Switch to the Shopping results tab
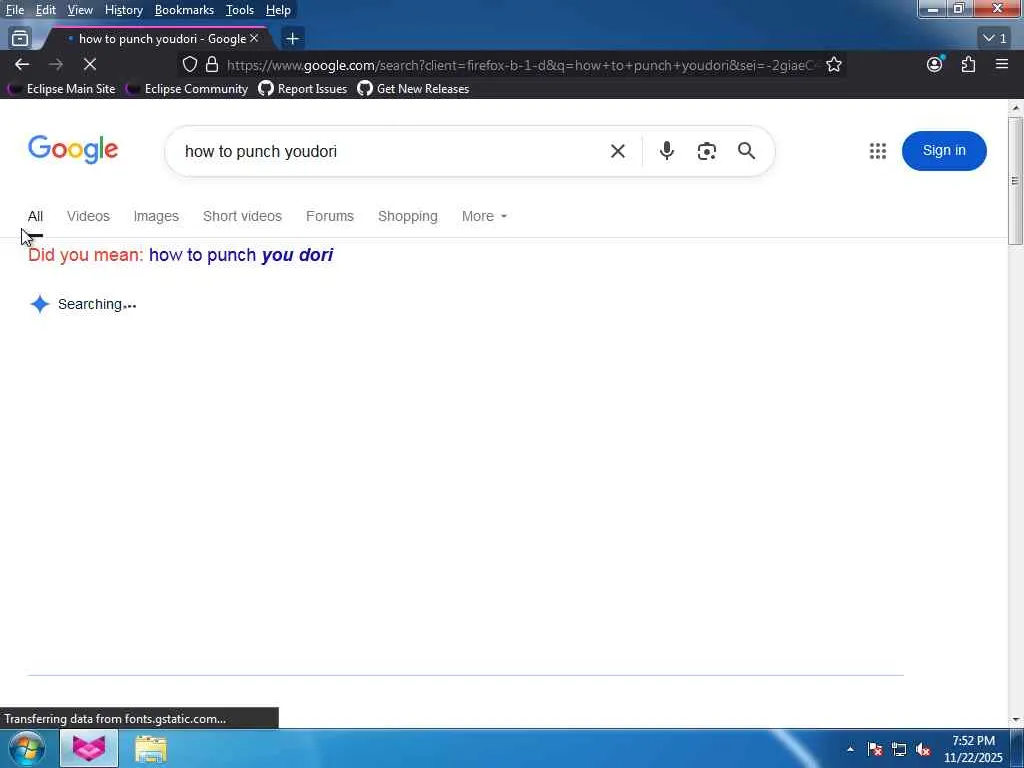Viewport: 1024px width, 768px height. (x=408, y=216)
